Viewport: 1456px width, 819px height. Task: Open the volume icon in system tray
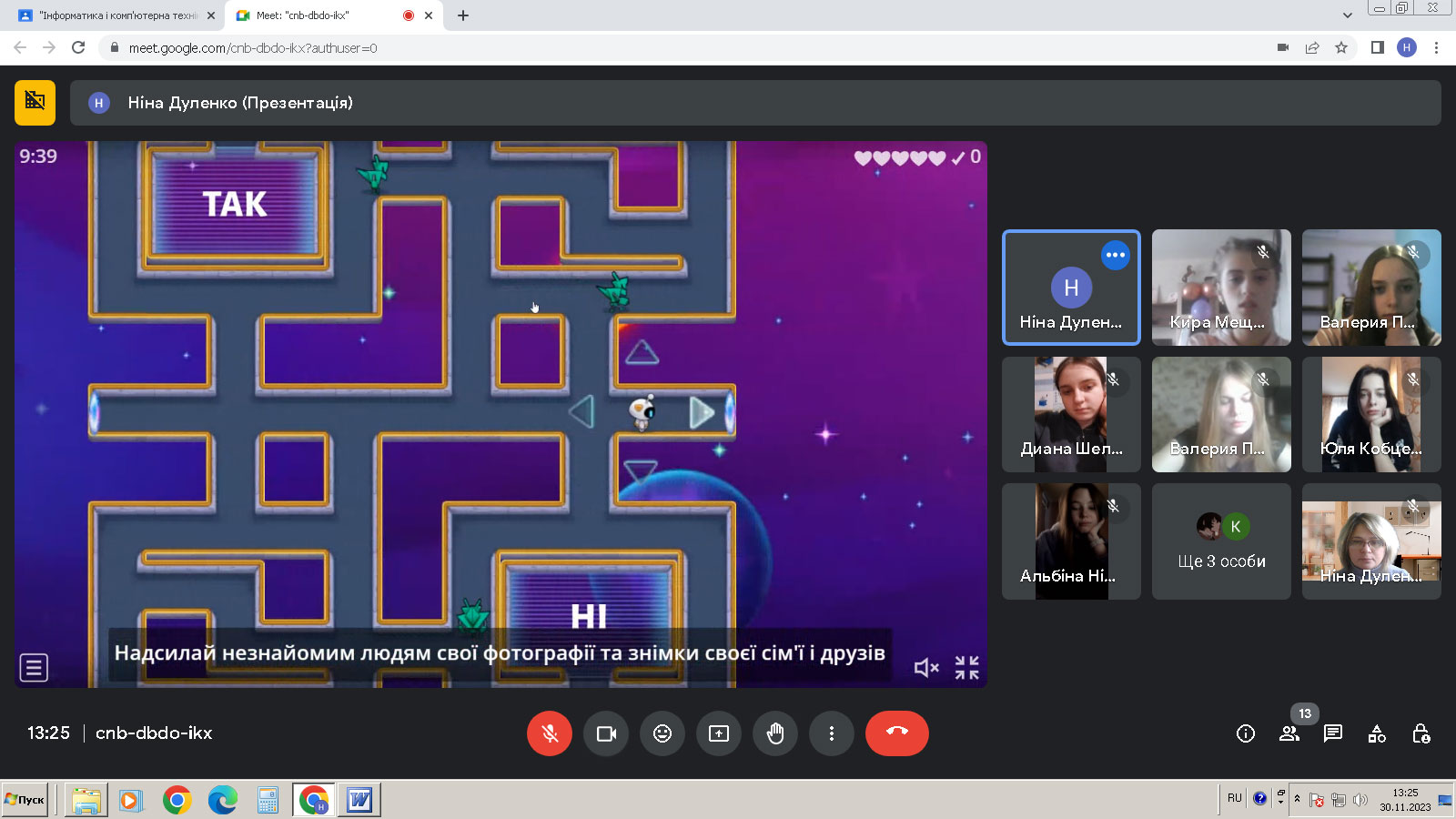(1360, 800)
